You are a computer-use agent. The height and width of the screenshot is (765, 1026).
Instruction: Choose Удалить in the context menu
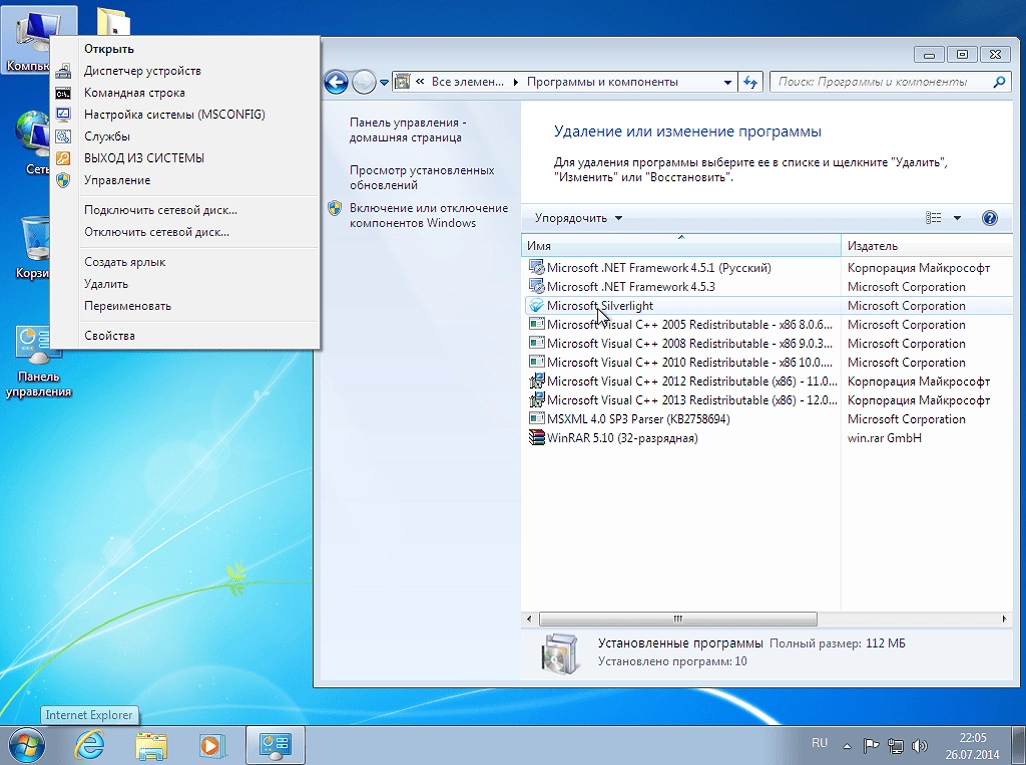point(185,284)
